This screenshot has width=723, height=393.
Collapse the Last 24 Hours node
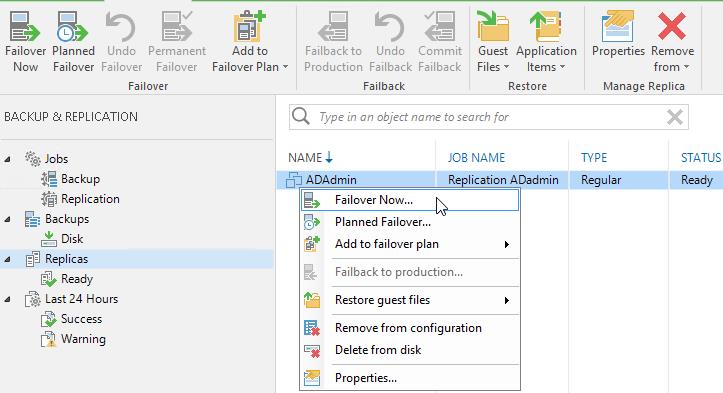(7, 299)
